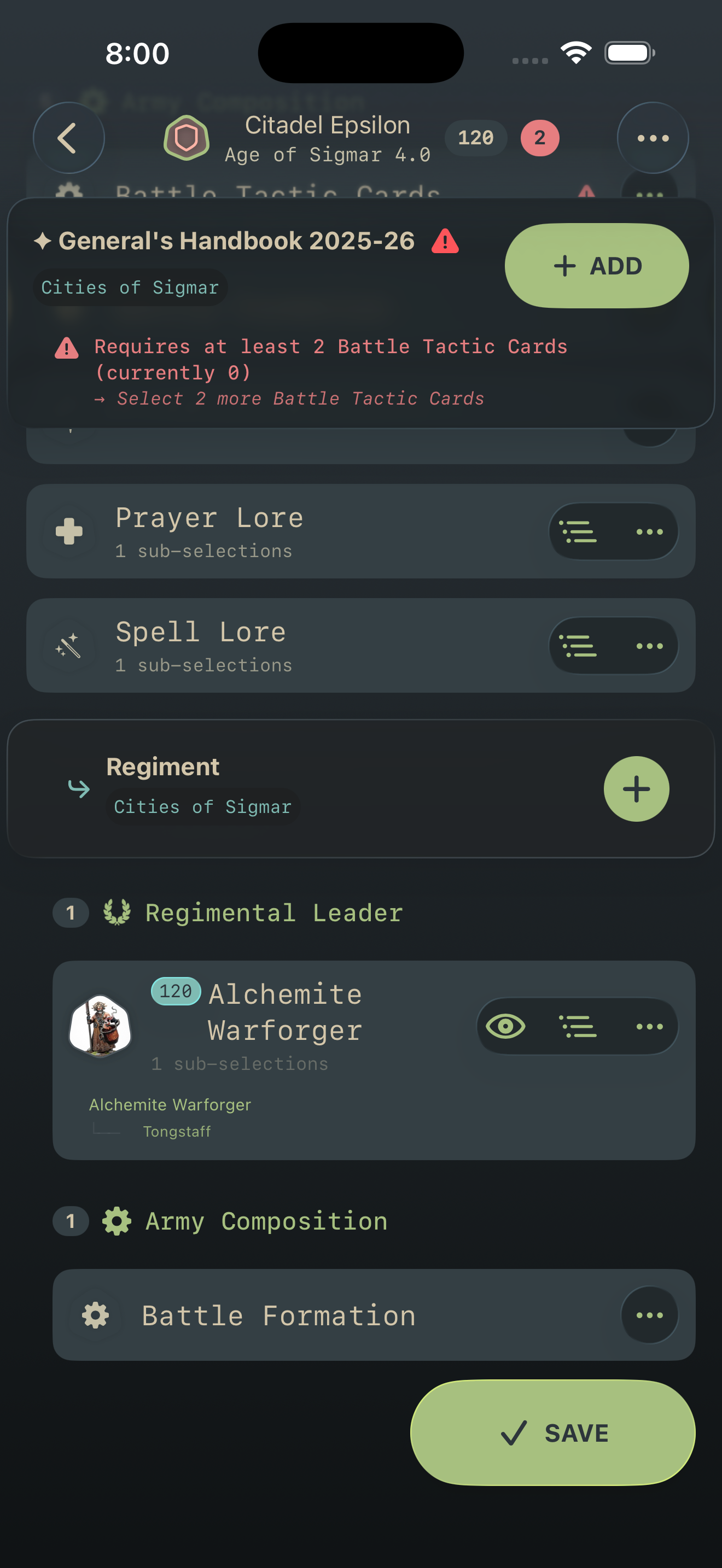Tap the back chevron in the top bar

click(x=69, y=138)
